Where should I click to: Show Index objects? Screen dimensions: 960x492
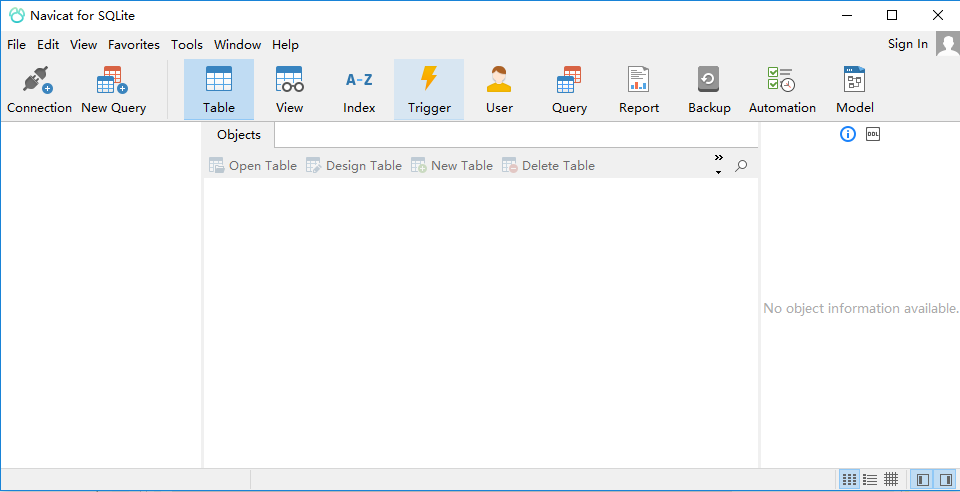point(359,89)
